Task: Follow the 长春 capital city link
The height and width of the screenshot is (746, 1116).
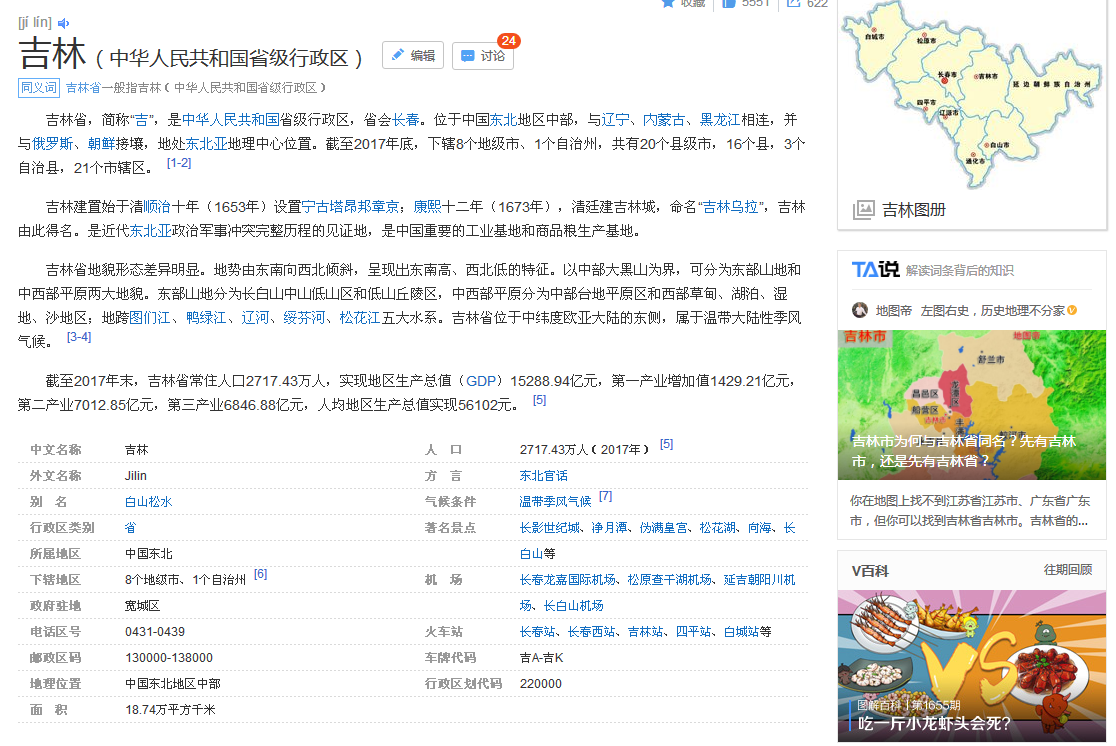Action: coord(406,120)
